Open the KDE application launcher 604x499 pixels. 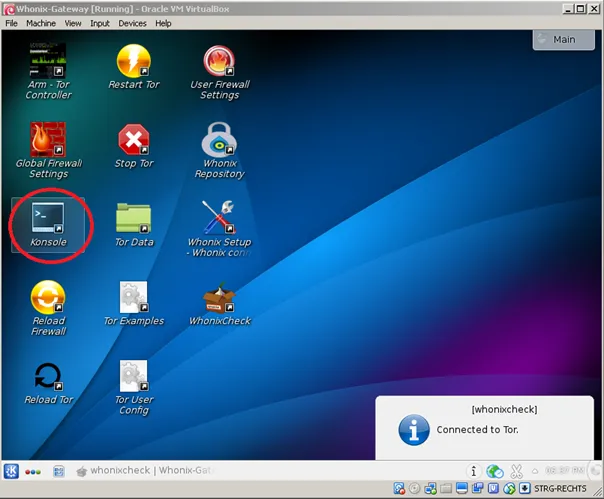pyautogui.click(x=11, y=471)
